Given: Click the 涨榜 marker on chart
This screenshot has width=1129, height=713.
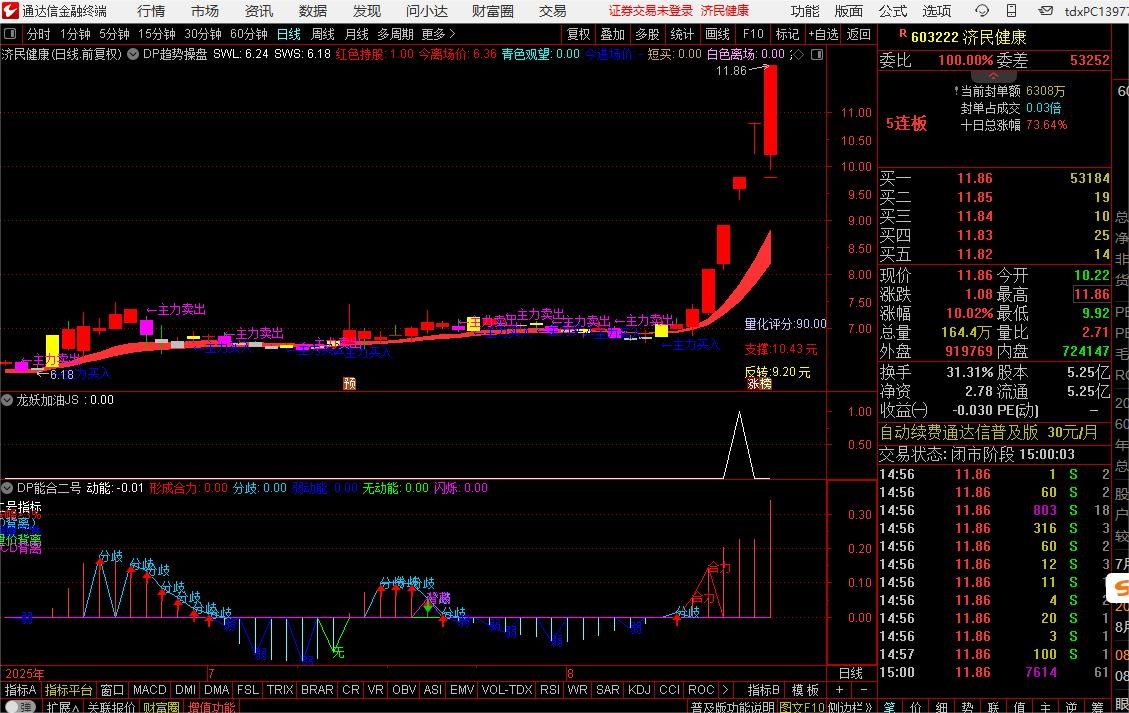Looking at the screenshot, I should point(759,384).
